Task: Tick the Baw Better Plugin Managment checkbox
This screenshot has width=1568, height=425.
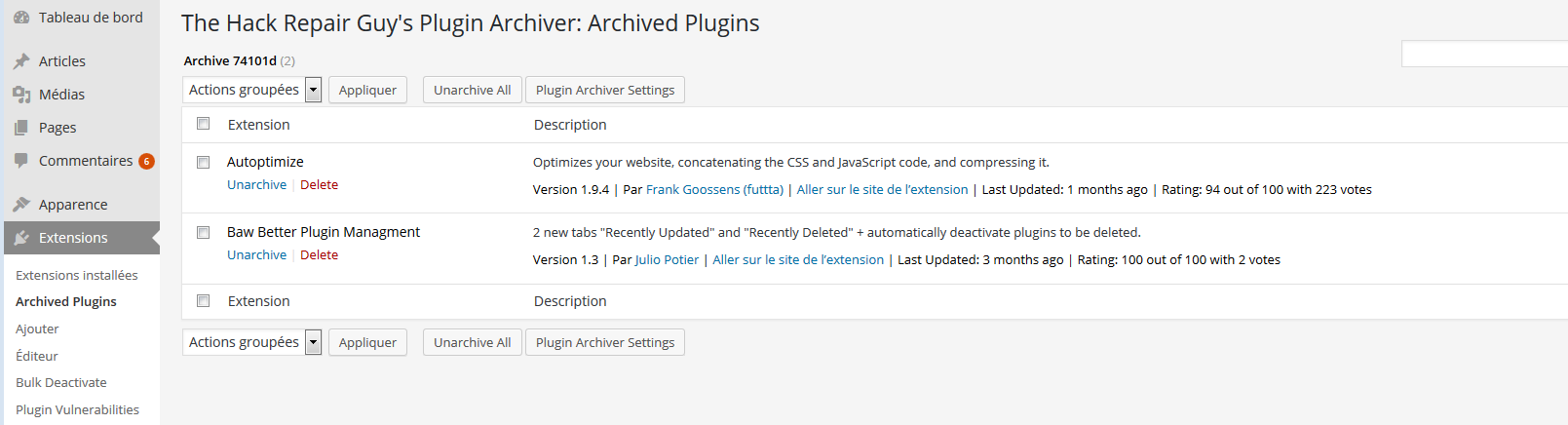Action: coord(203,232)
